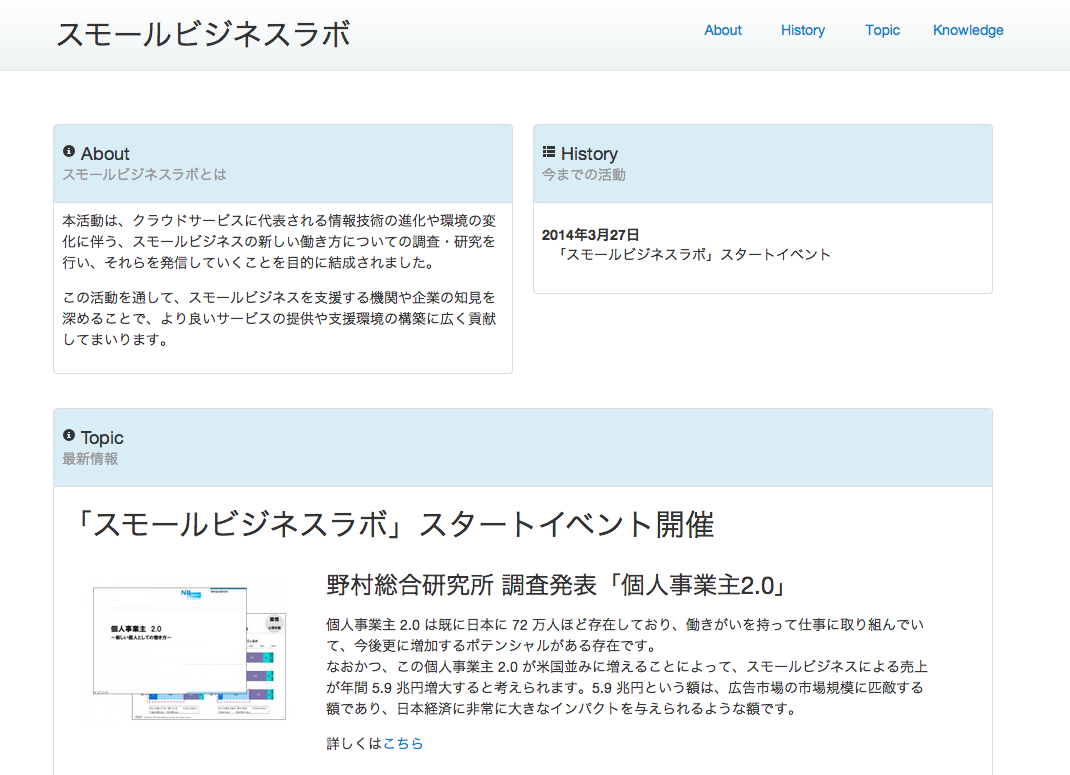Viewport: 1070px width, 775px height.
Task: Click the Topic panel heading text
Action: [x=102, y=438]
